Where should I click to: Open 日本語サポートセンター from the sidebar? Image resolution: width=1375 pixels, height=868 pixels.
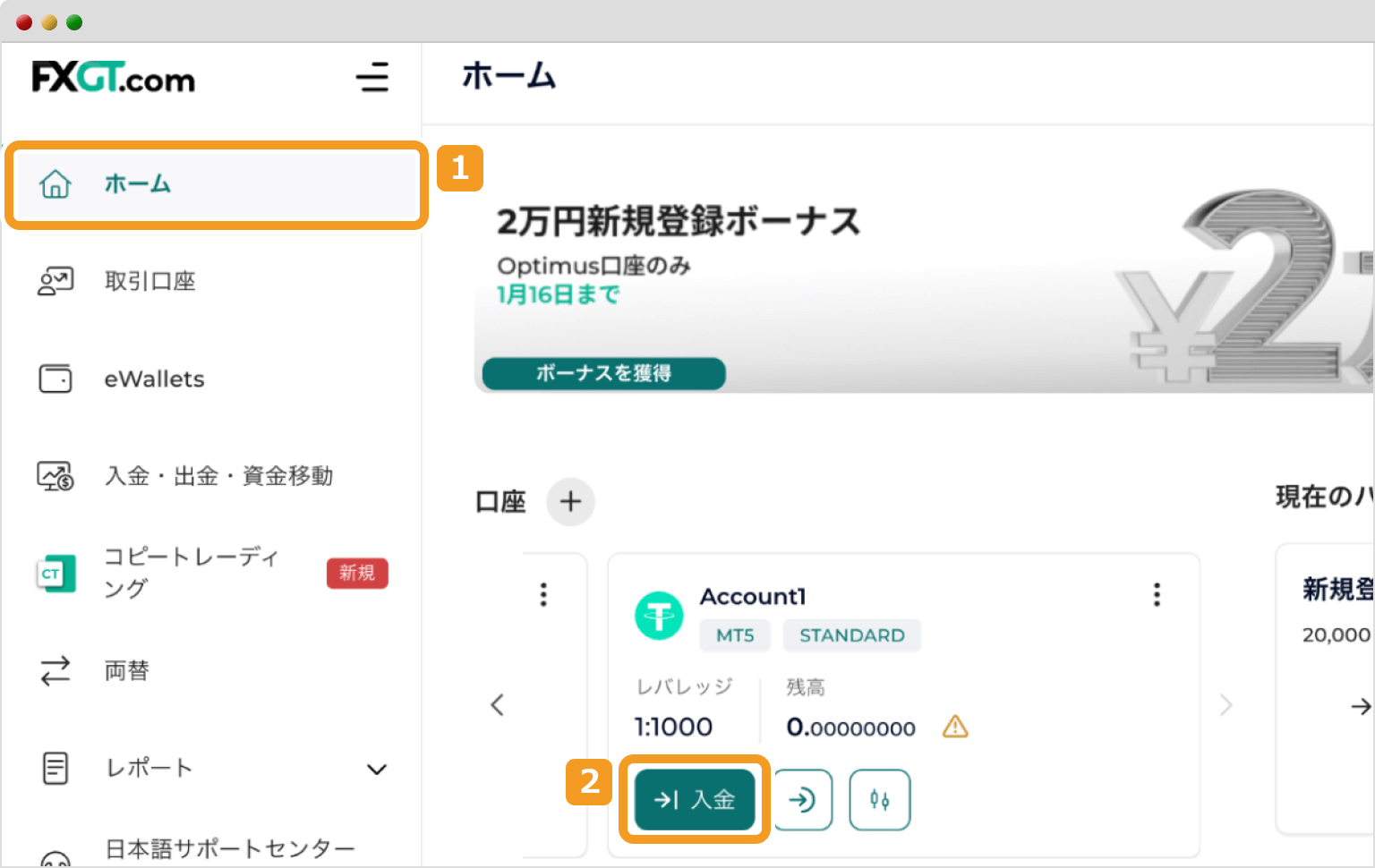pyautogui.click(x=230, y=848)
